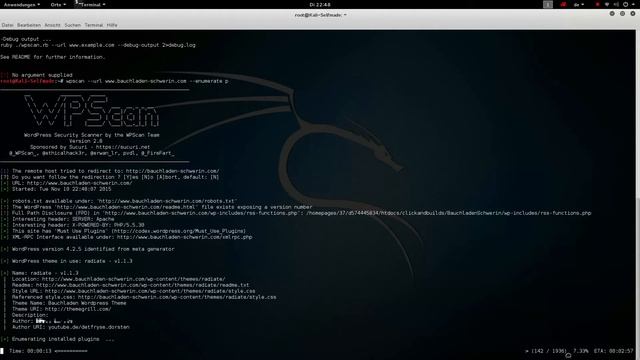640x360 pixels.
Task: Open the 'de' keyboard layout selector
Action: pyautogui.click(x=579, y=4)
